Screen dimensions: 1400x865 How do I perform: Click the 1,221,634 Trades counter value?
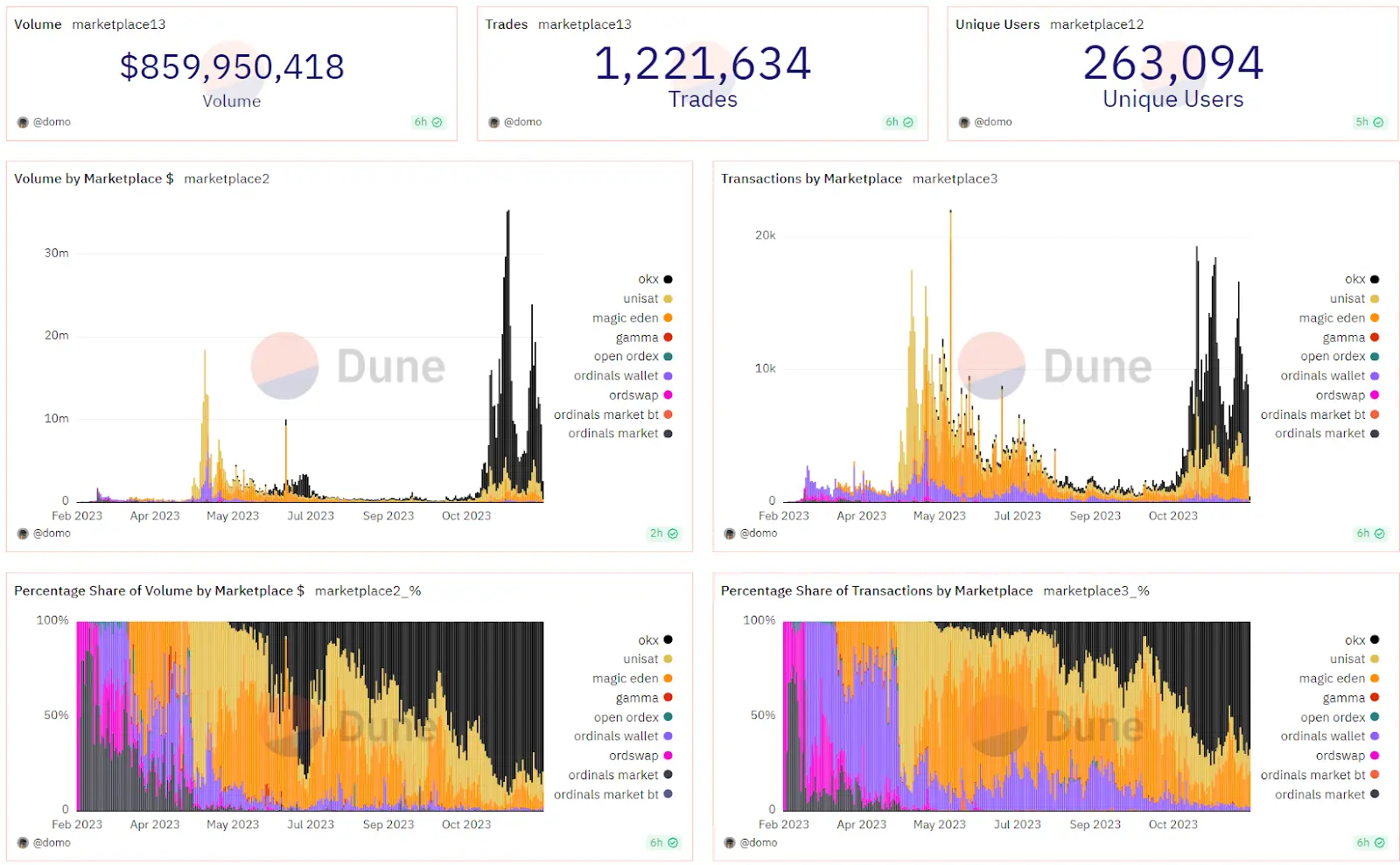coord(703,64)
